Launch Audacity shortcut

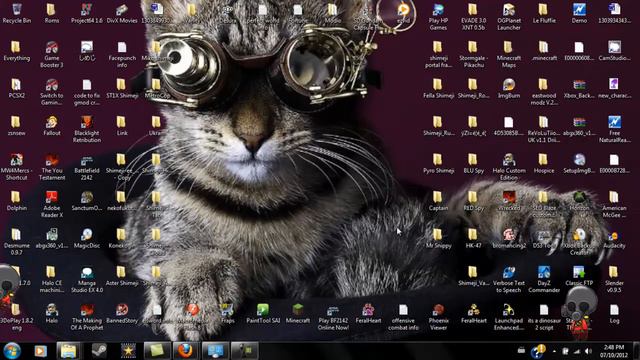click(614, 238)
